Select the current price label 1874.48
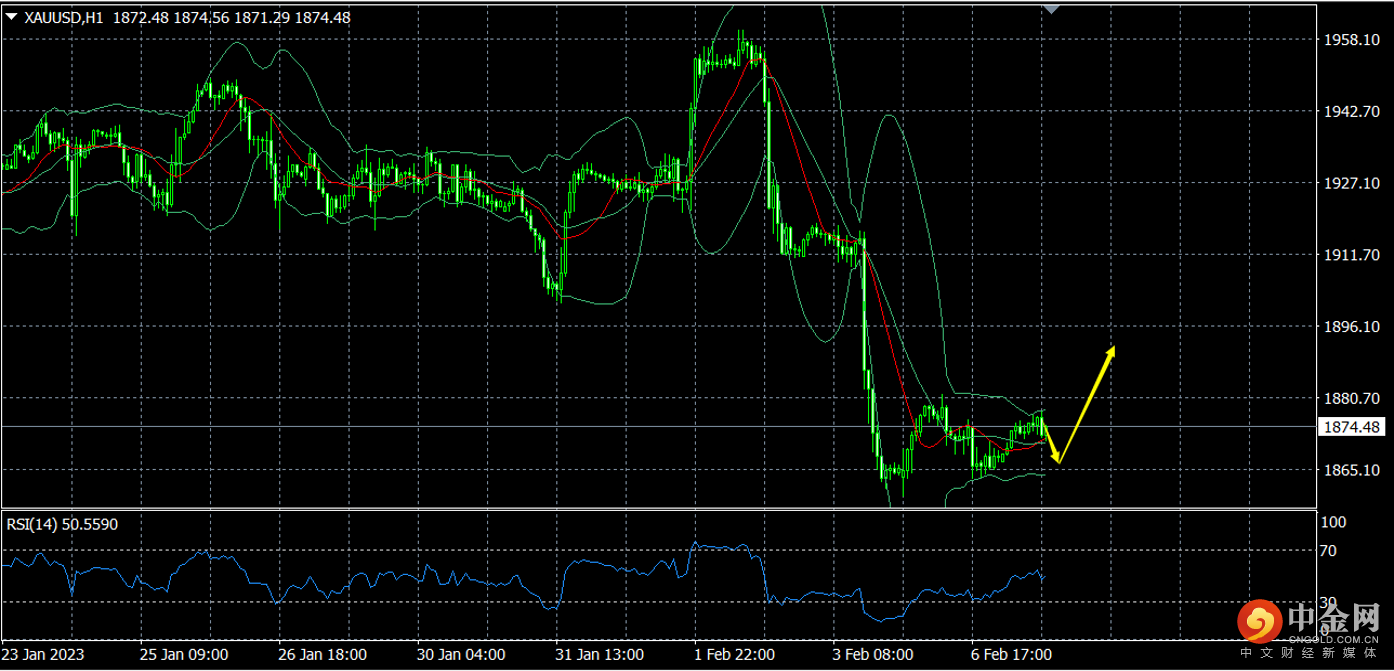Image resolution: width=1394 pixels, height=671 pixels. pyautogui.click(x=1351, y=427)
